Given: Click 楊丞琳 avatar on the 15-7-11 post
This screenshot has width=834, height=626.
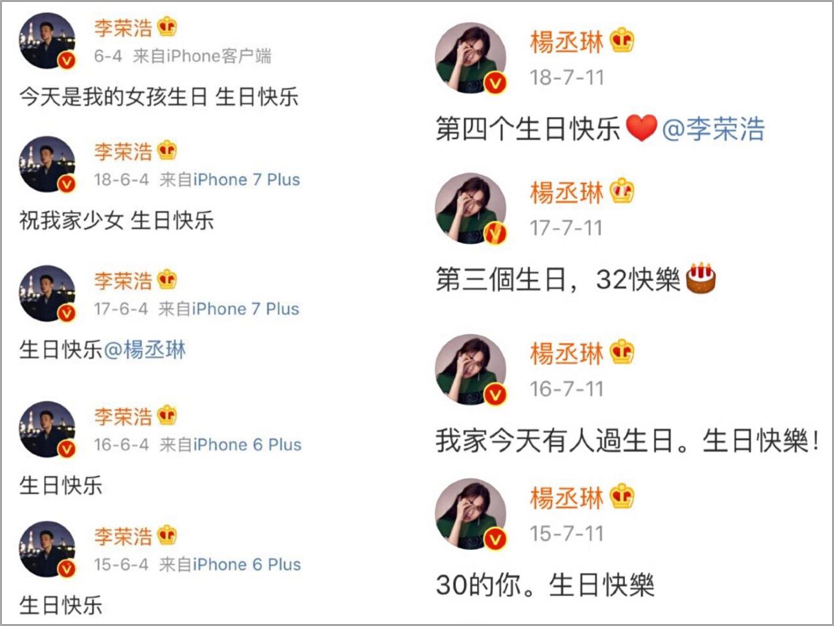Looking at the screenshot, I should [x=471, y=514].
